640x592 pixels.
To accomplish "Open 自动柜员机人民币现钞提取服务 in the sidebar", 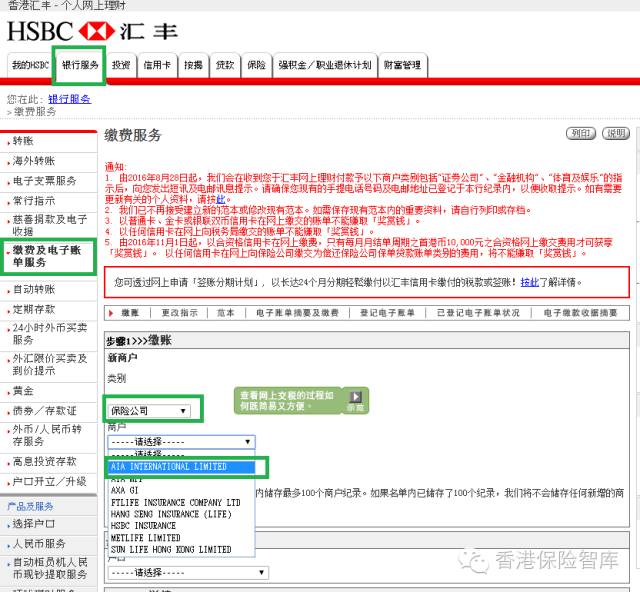I will click(x=49, y=569).
